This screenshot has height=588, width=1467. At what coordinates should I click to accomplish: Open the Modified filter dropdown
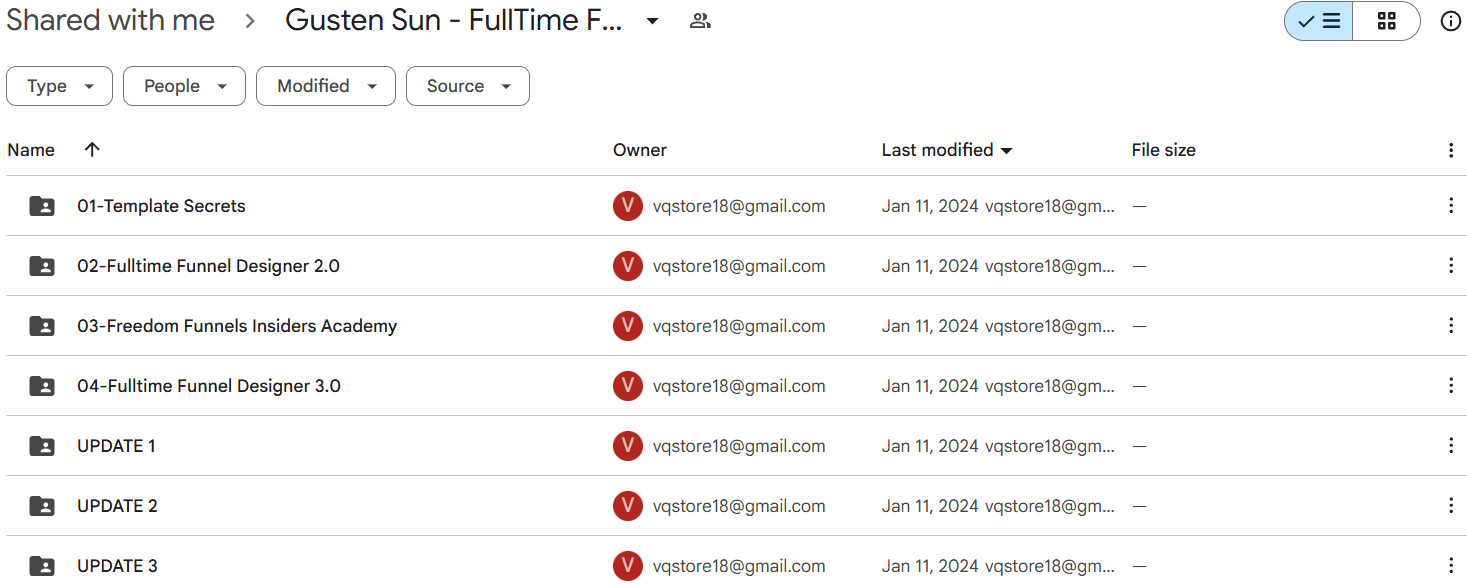click(326, 86)
